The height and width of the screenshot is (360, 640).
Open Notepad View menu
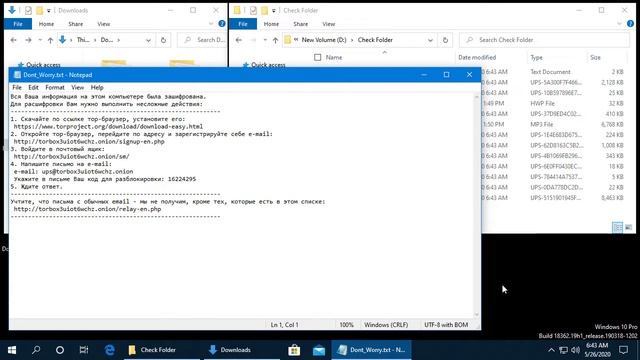pyautogui.click(x=77, y=87)
